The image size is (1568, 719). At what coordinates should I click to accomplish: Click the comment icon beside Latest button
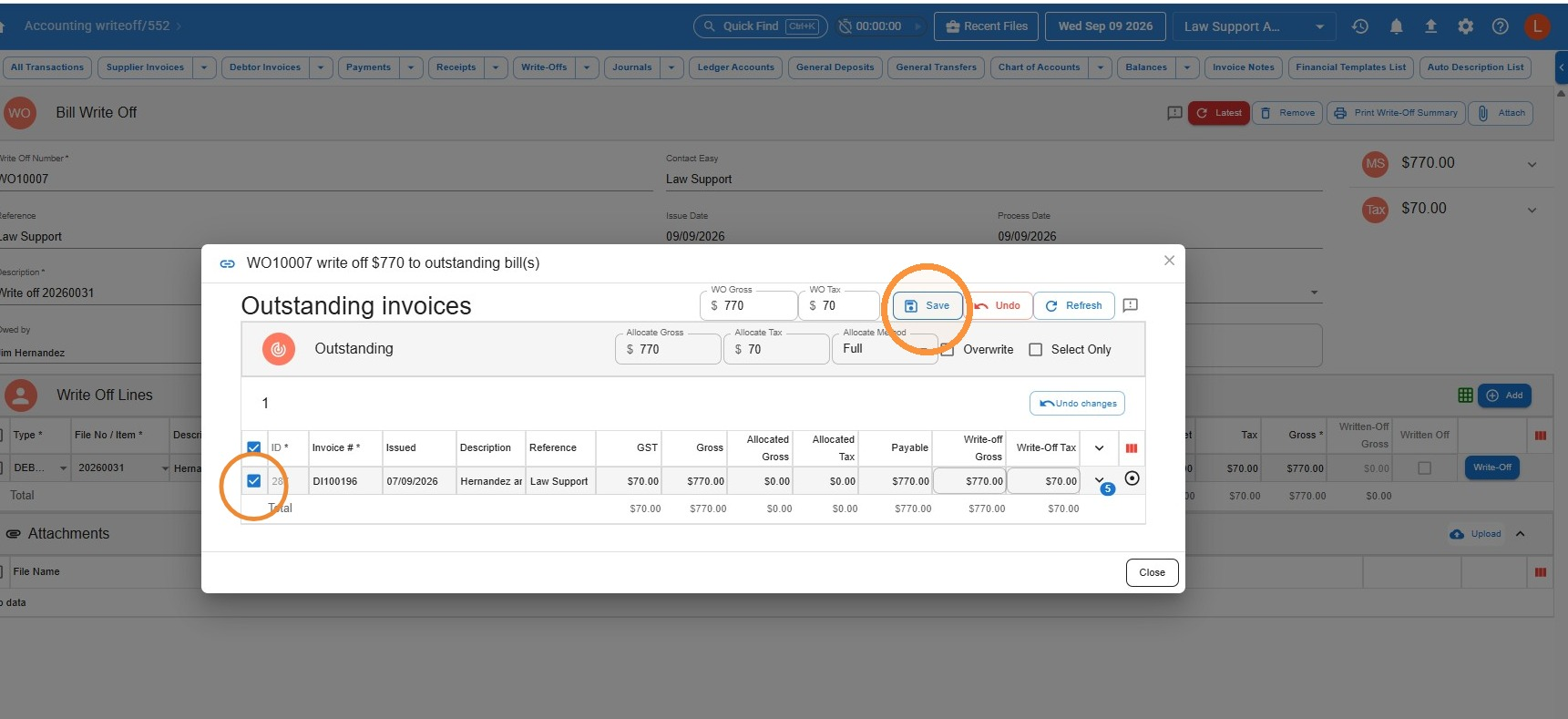[1174, 113]
